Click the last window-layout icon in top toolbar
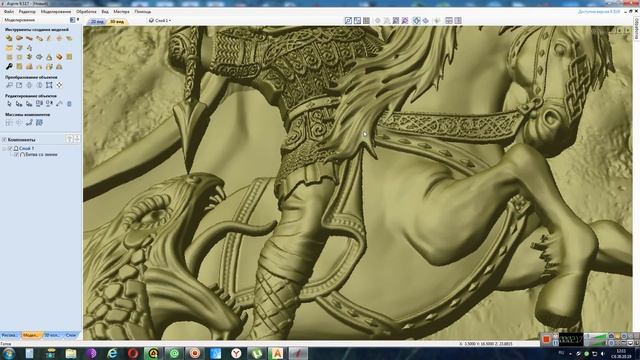The height and width of the screenshot is (360, 640). [458, 20]
